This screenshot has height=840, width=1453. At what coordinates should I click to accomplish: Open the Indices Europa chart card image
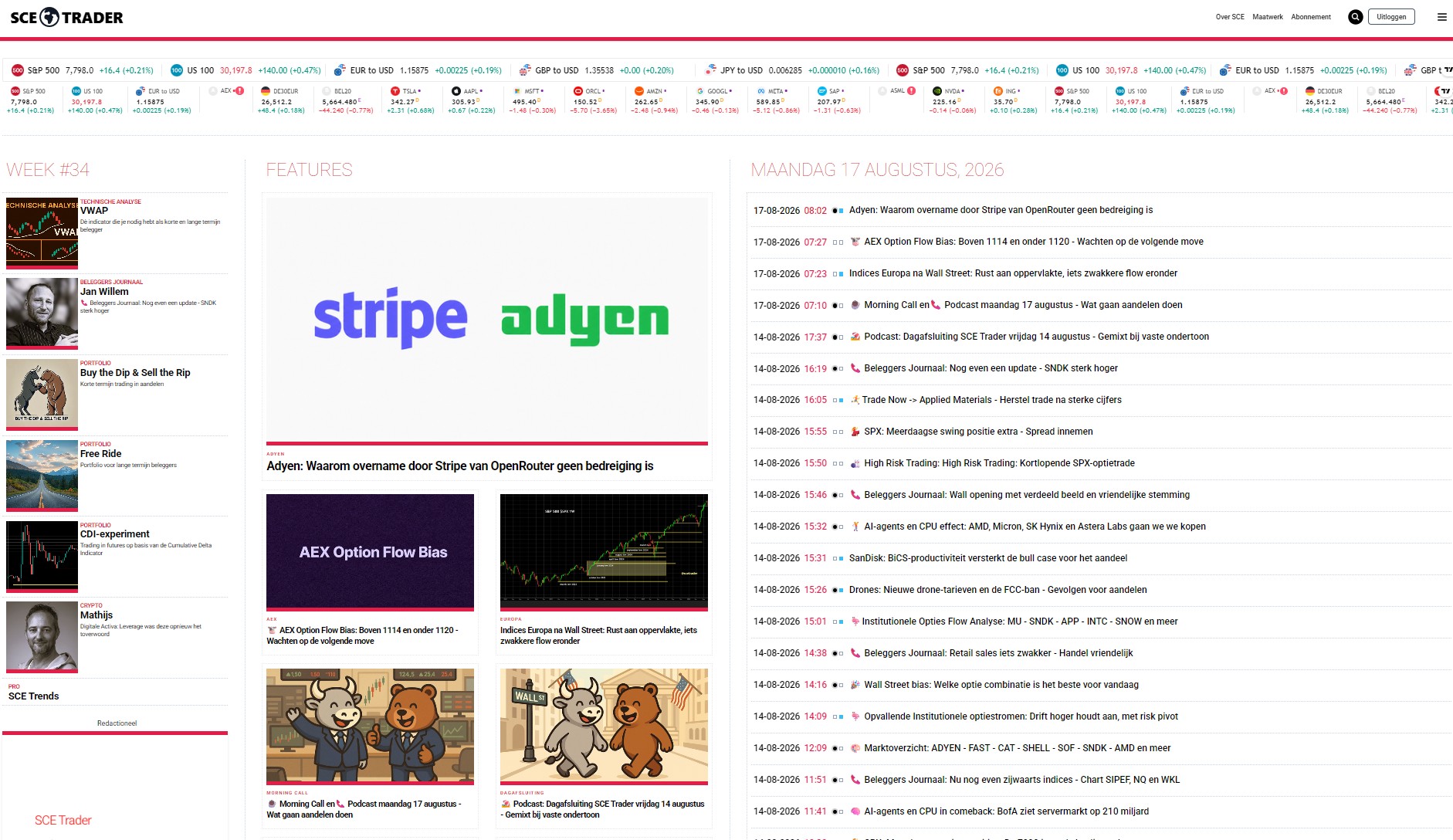[x=604, y=551]
